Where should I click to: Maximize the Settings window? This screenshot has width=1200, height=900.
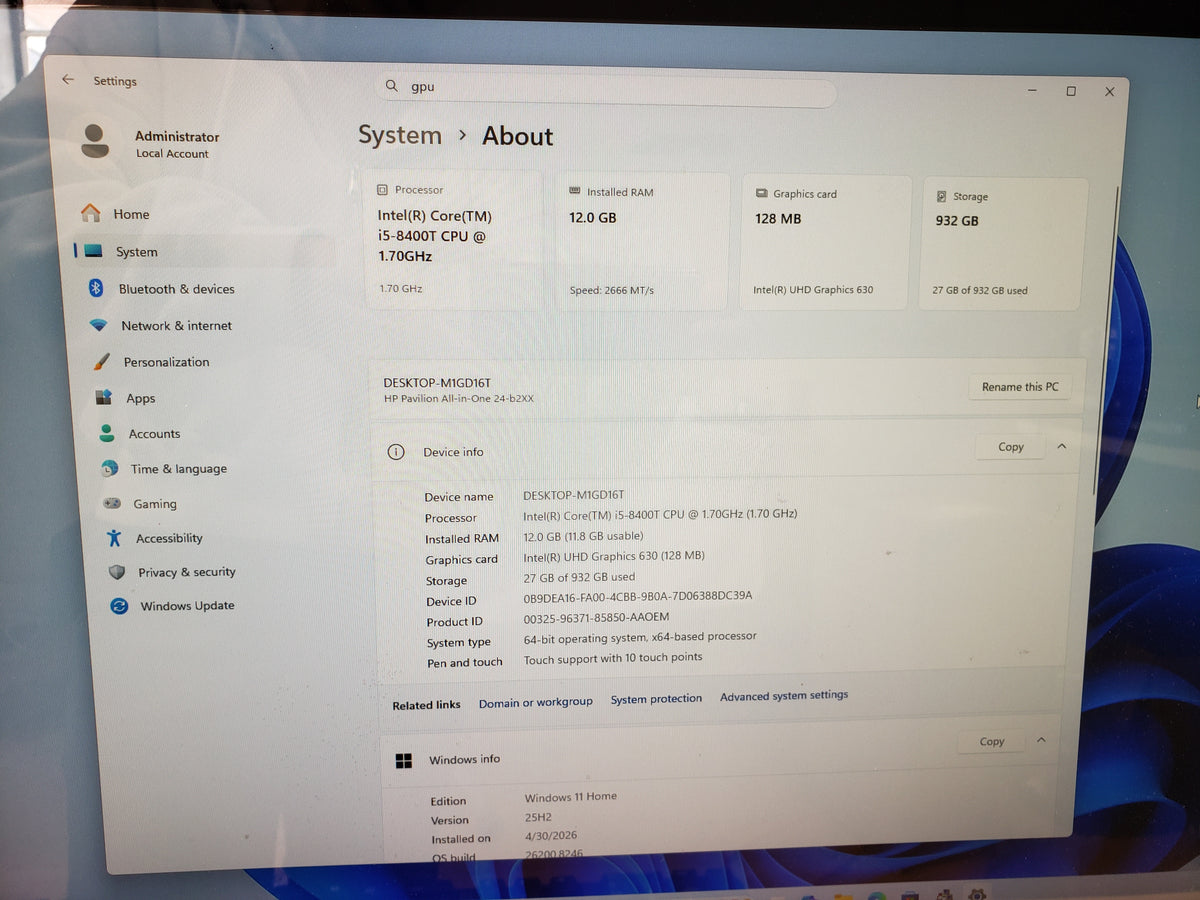1071,91
